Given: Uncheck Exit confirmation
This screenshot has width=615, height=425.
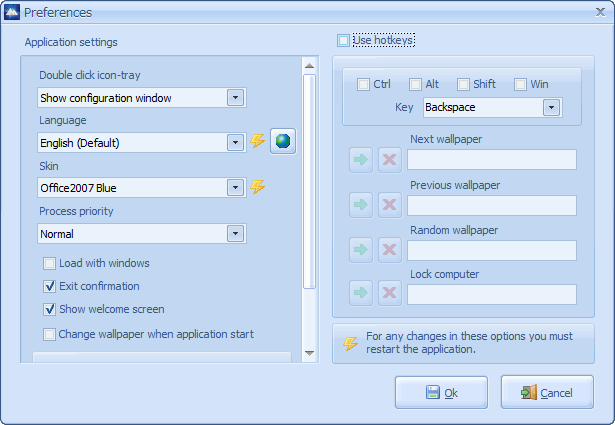Looking at the screenshot, I should click(x=49, y=287).
